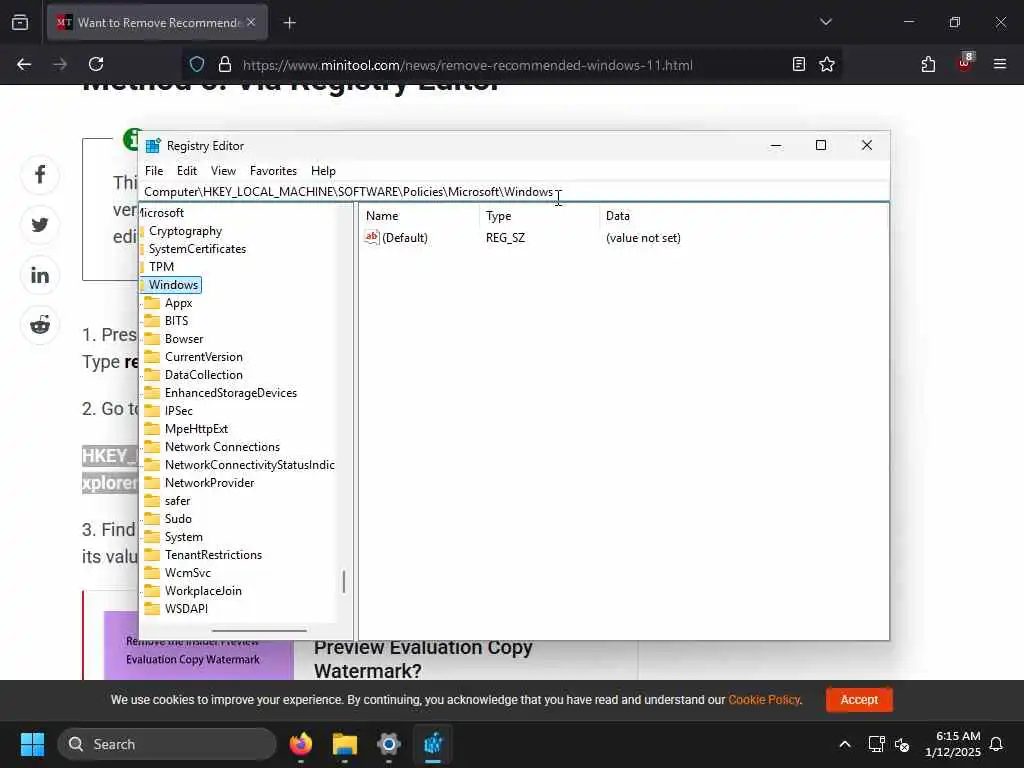
Task: Select the WcmSvc registry key
Action: tap(187, 573)
